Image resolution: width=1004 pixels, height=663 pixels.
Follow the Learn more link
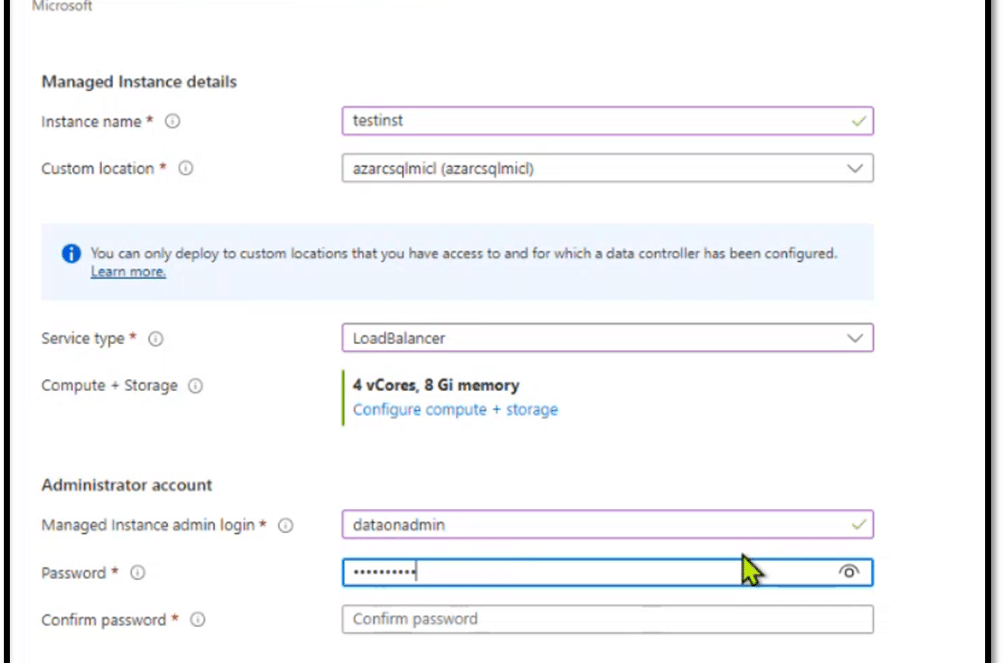coord(128,272)
